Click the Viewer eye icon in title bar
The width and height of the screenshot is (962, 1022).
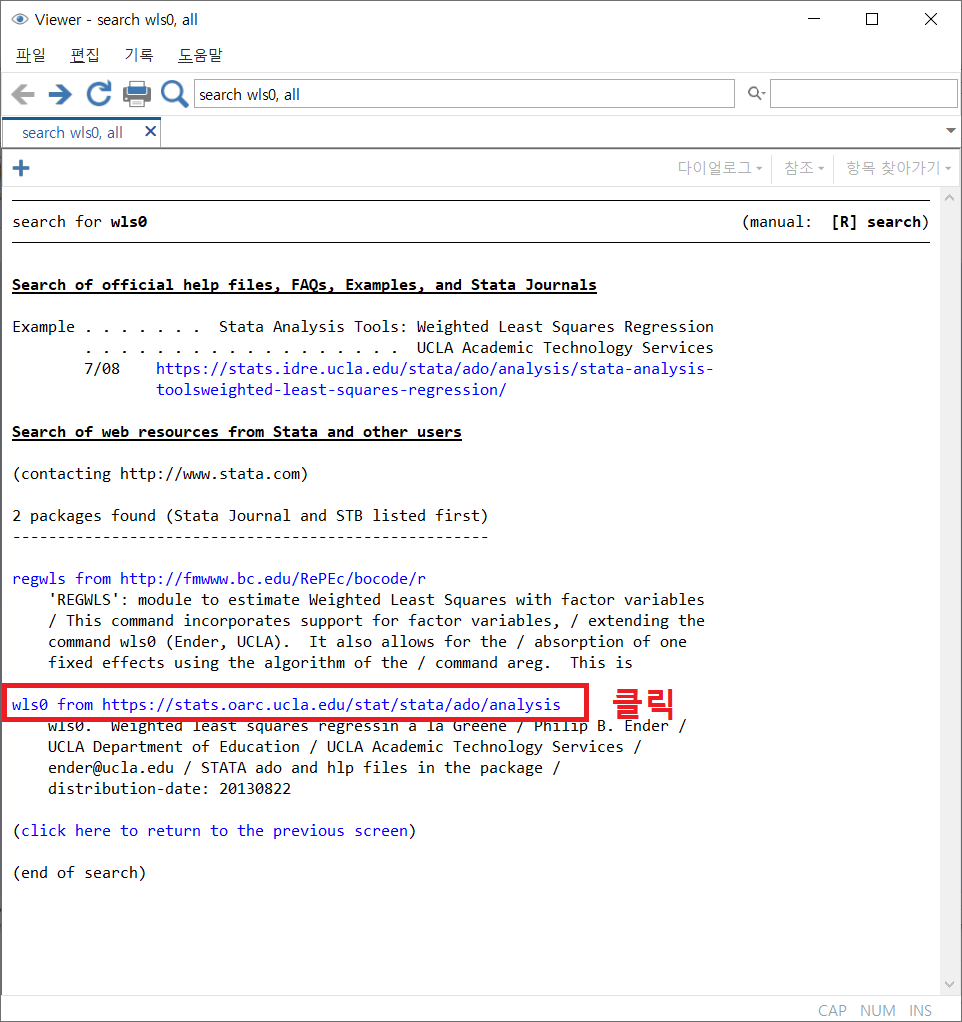point(20,20)
